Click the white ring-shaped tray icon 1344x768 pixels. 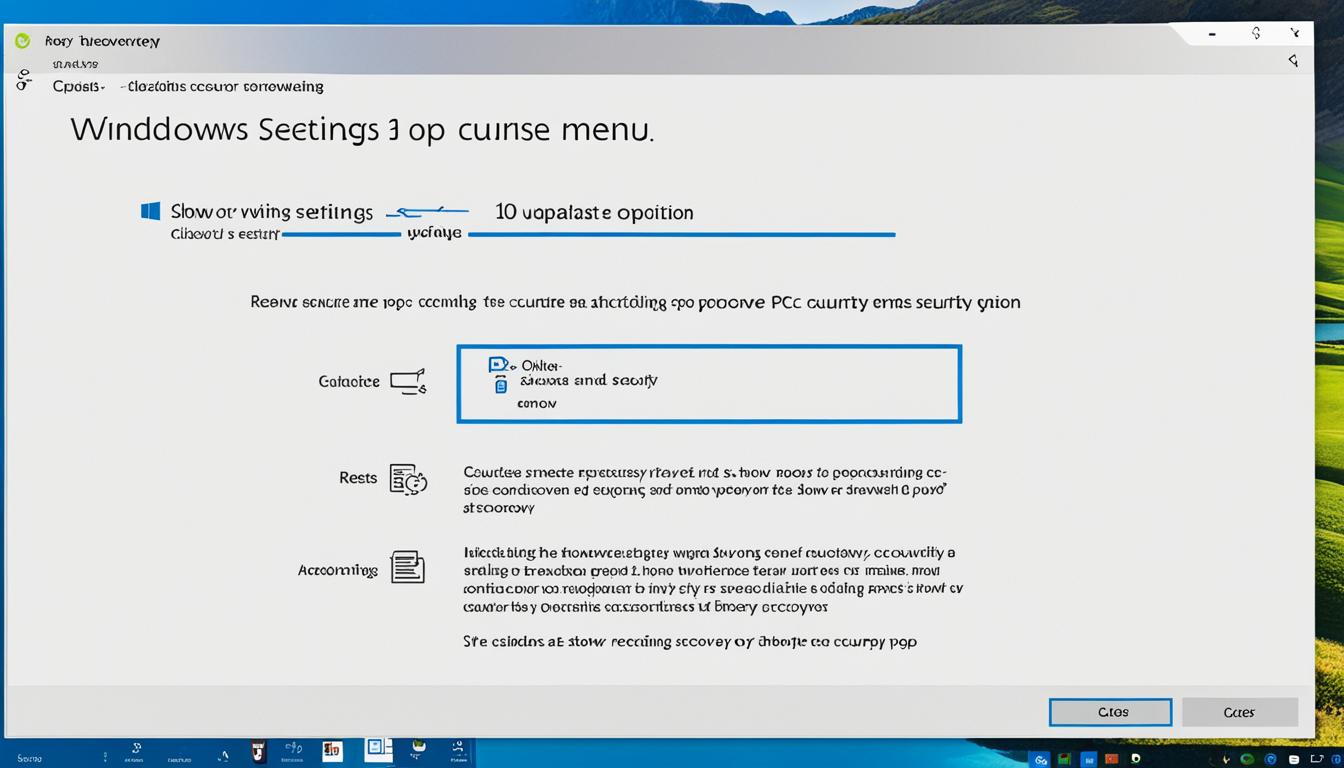(x=1135, y=759)
